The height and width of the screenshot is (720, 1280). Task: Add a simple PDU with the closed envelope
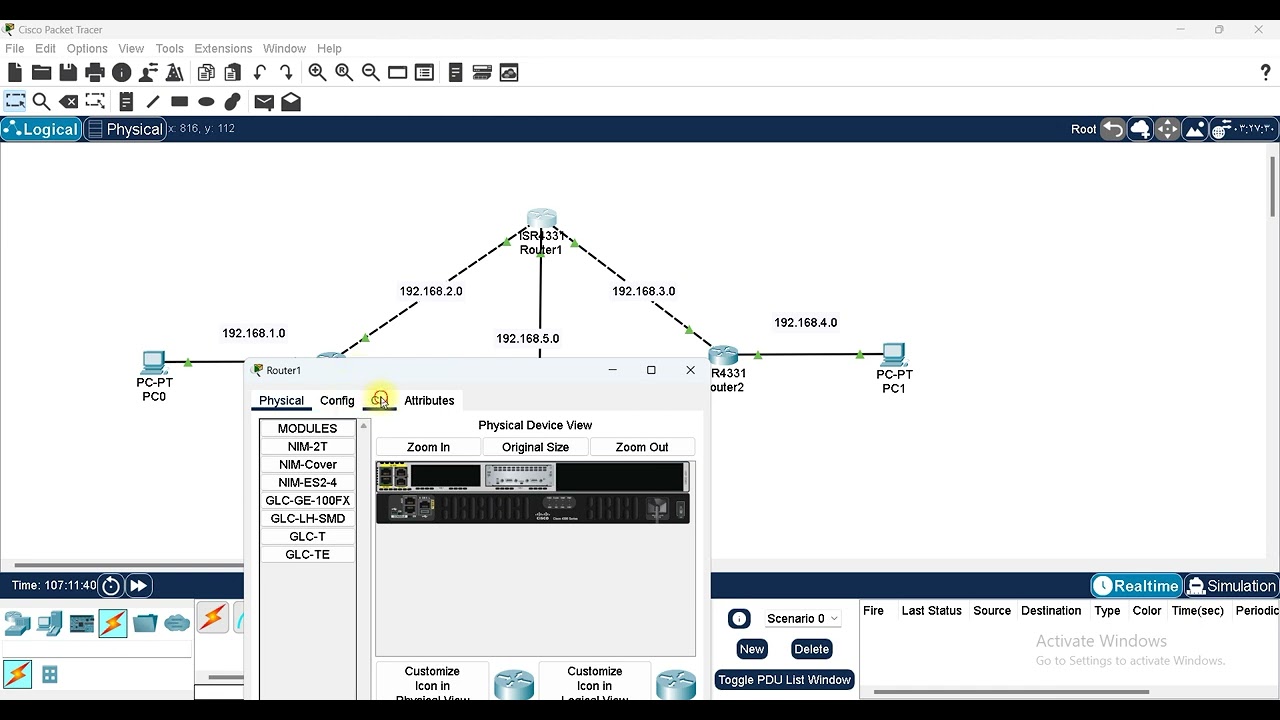click(264, 101)
